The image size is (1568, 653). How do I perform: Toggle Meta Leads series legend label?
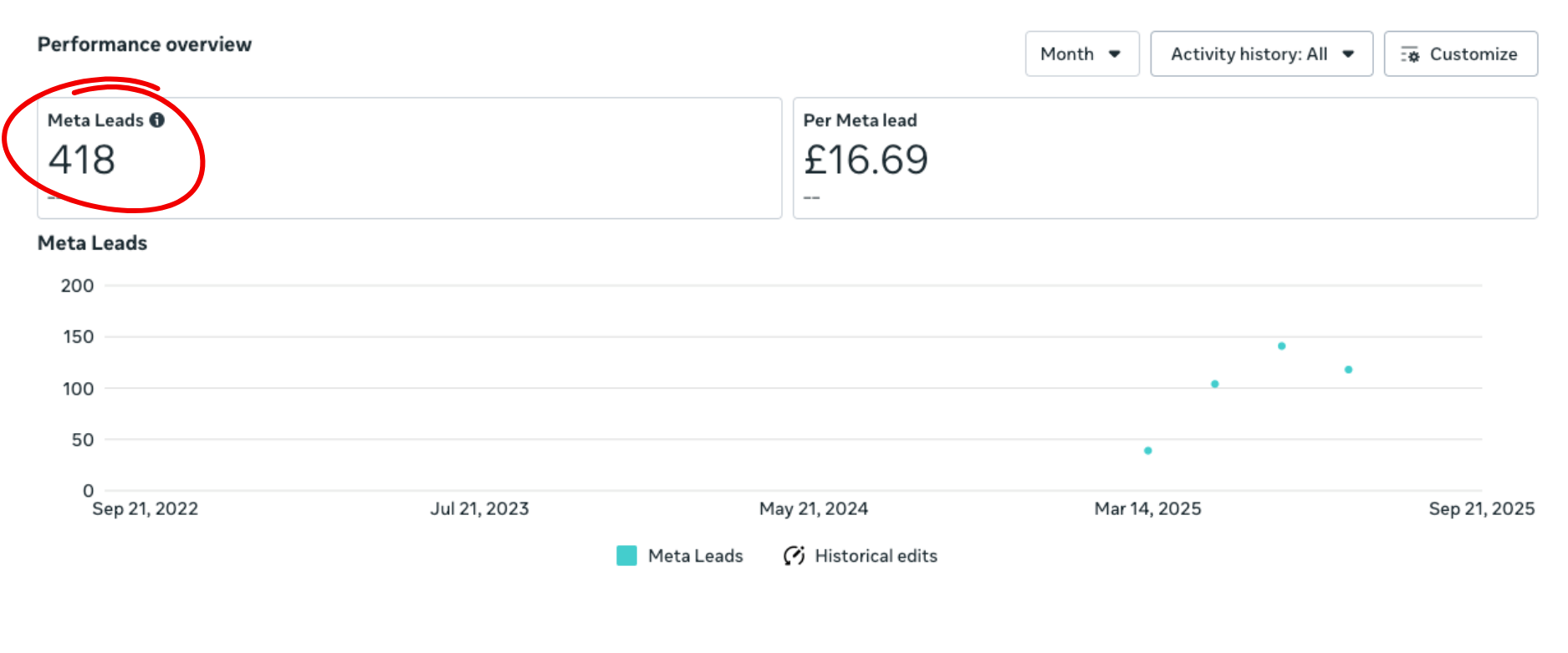(696, 556)
